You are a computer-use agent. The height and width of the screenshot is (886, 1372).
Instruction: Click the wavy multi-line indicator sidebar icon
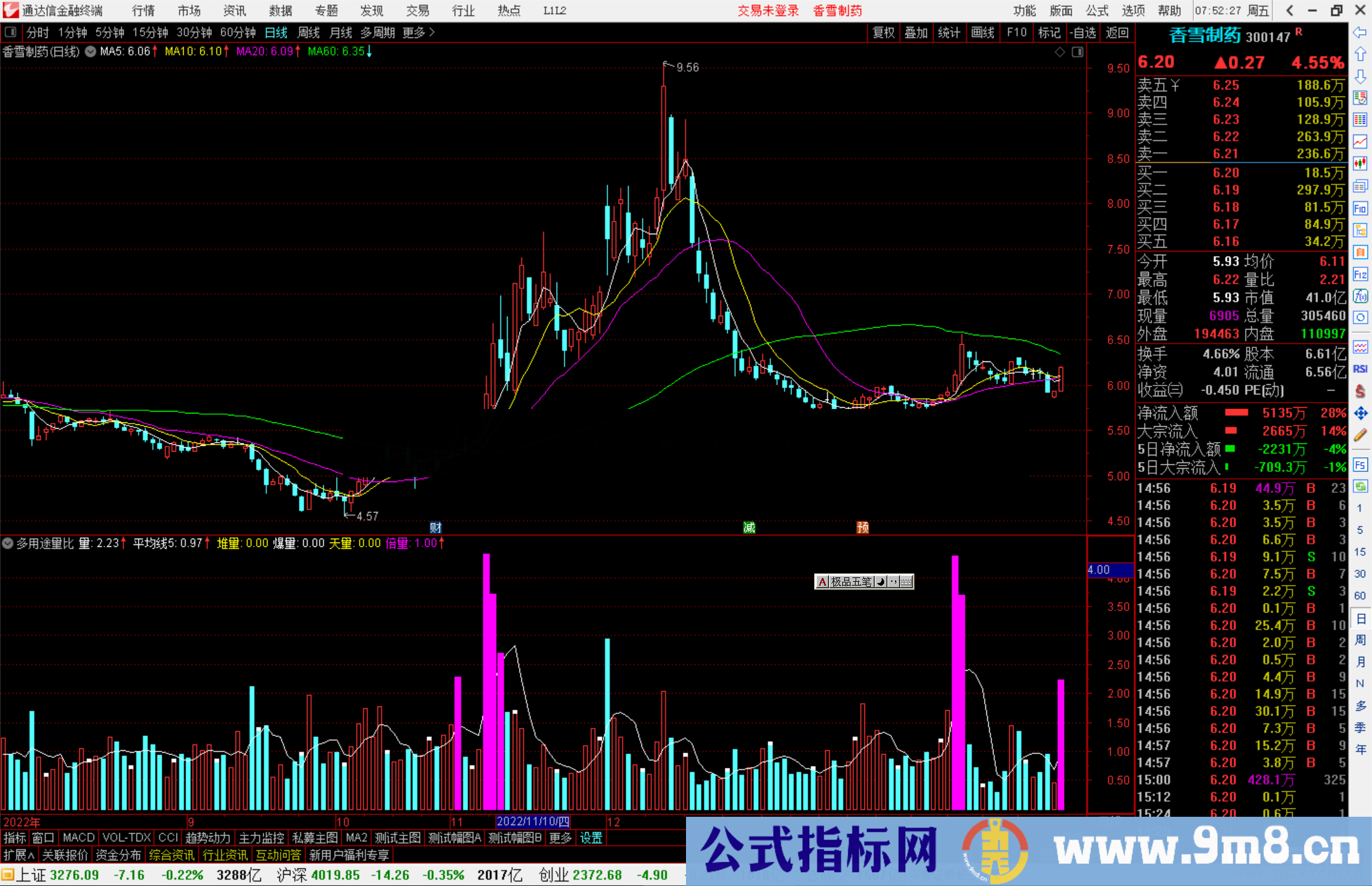tap(1360, 347)
